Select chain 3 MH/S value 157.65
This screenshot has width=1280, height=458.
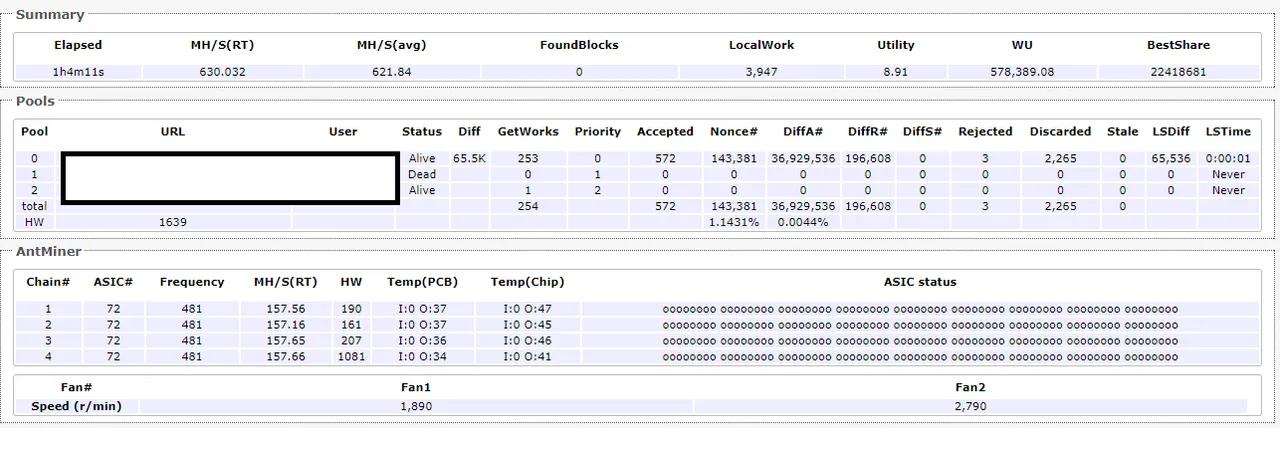click(x=286, y=341)
